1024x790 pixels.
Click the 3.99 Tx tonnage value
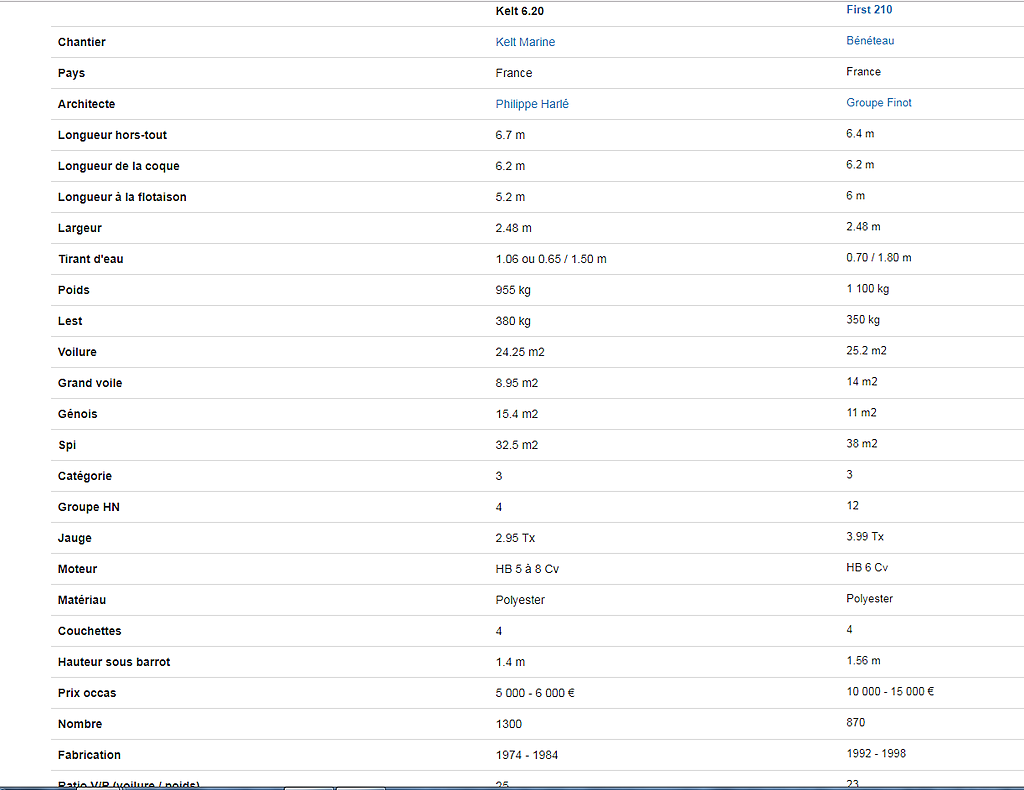[x=865, y=537]
